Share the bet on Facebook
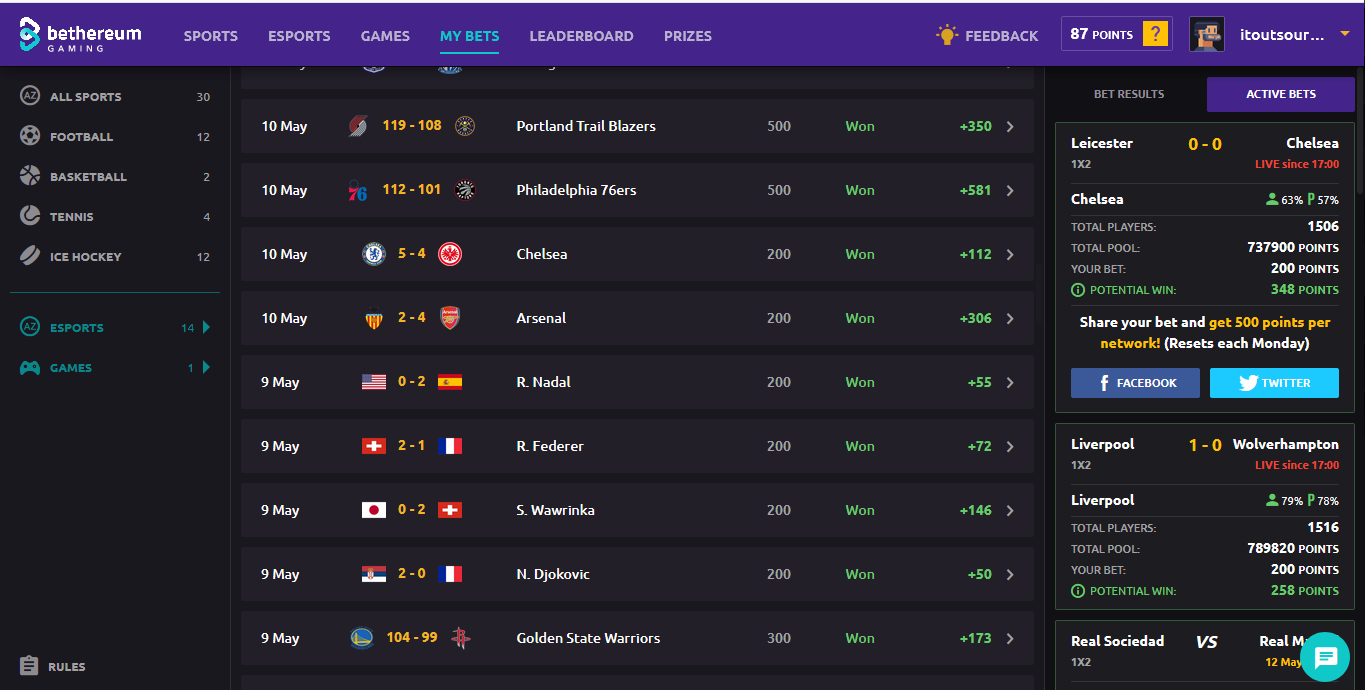The image size is (1365, 690). point(1135,383)
